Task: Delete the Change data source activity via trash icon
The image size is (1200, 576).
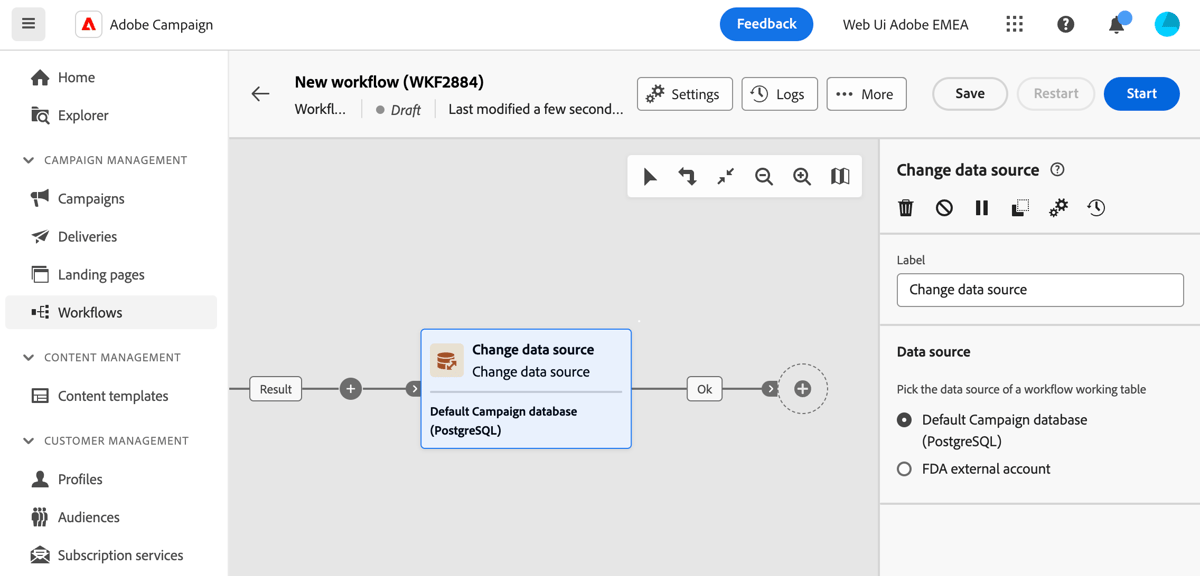Action: pos(905,207)
